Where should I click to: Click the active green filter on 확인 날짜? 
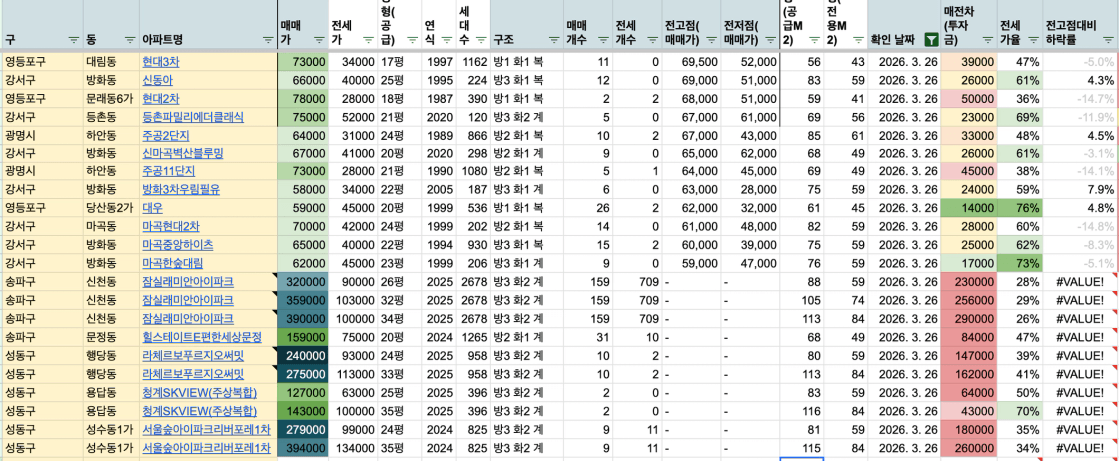click(x=931, y=40)
